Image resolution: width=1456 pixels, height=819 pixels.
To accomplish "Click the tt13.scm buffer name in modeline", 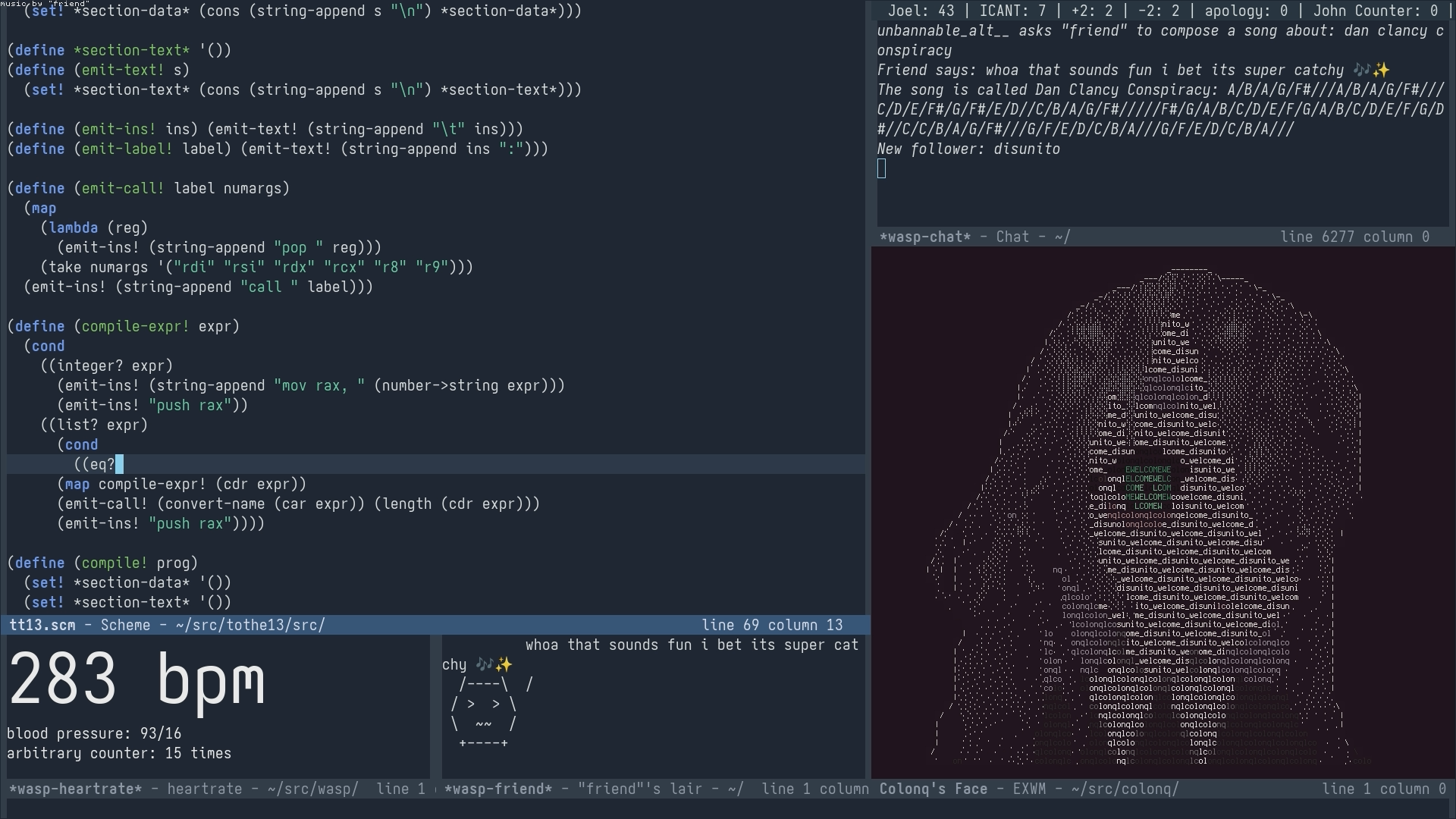I will (42, 625).
